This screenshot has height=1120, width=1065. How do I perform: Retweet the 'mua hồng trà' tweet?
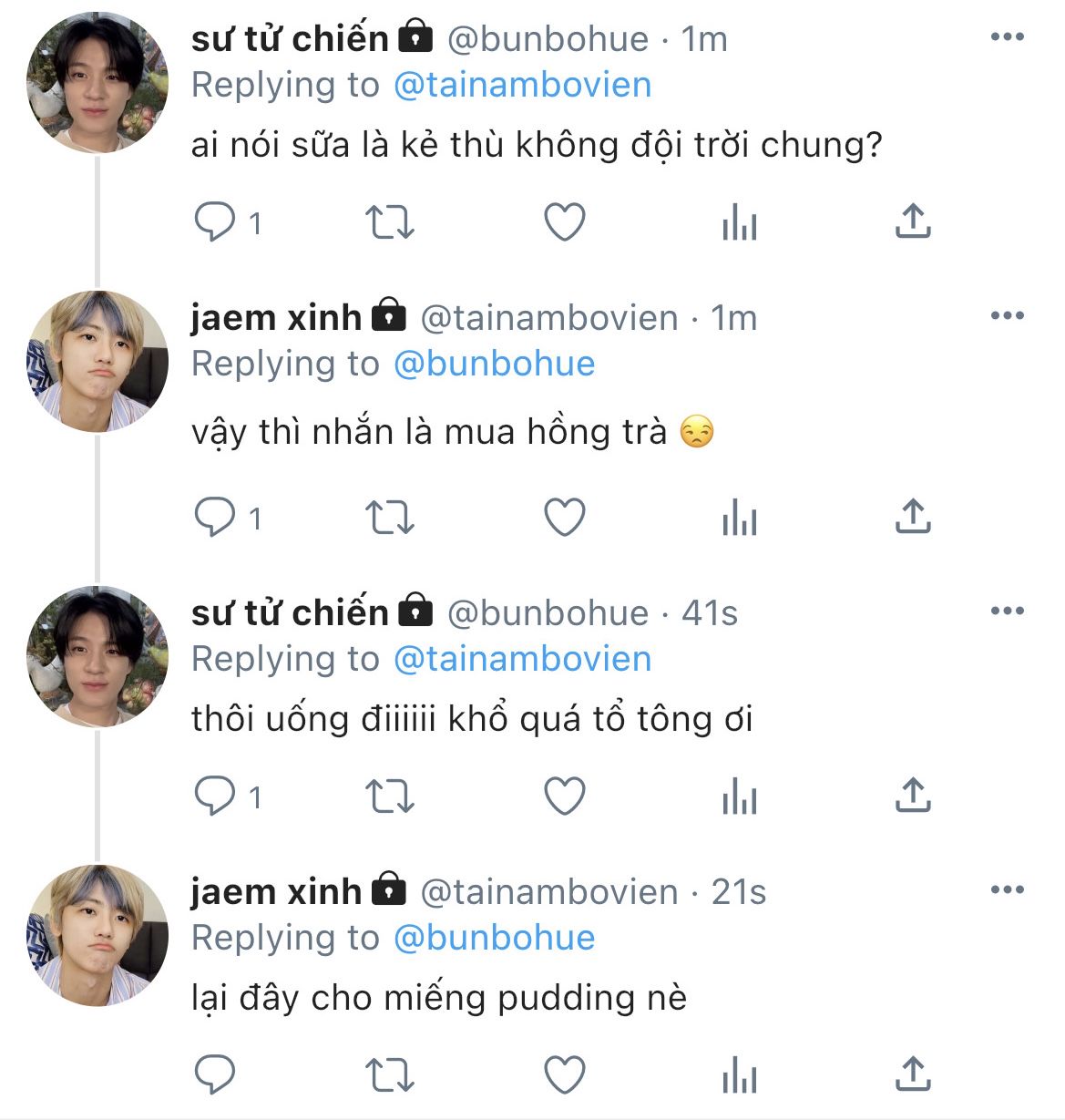389,518
